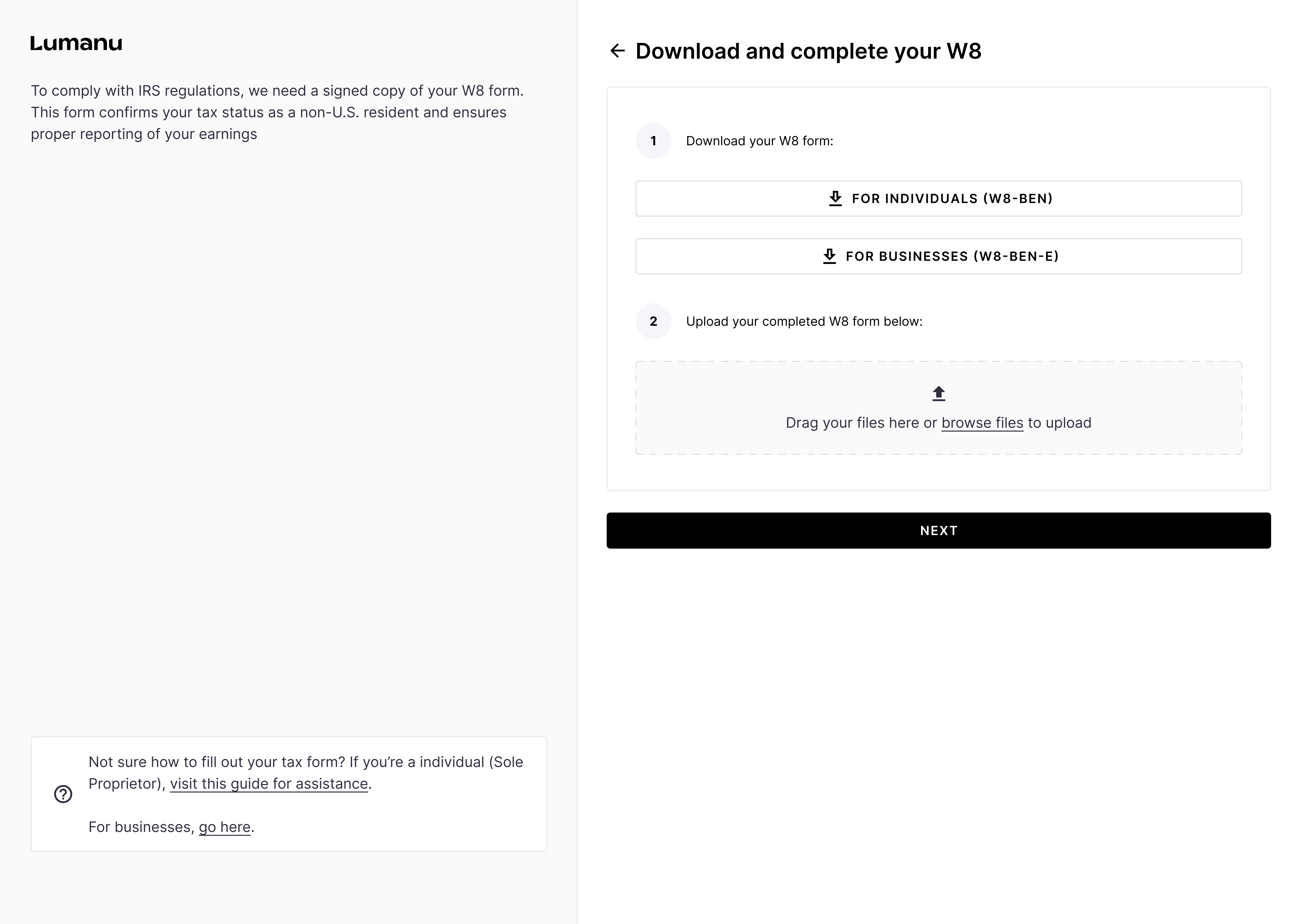The width and height of the screenshot is (1300, 924).
Task: Click the 'Download your W8 form:' label
Action: (x=759, y=141)
